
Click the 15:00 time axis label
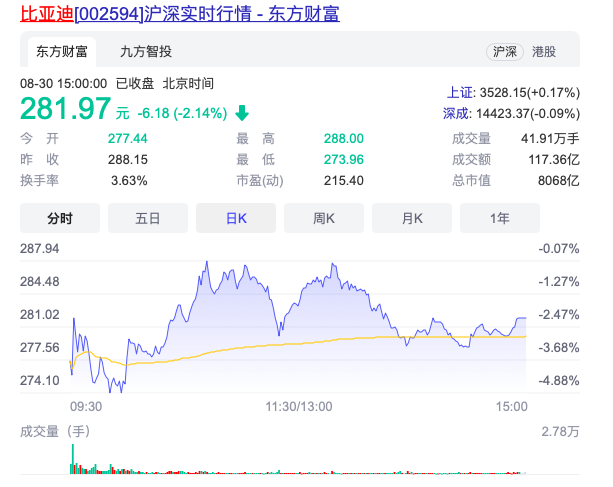pos(512,406)
